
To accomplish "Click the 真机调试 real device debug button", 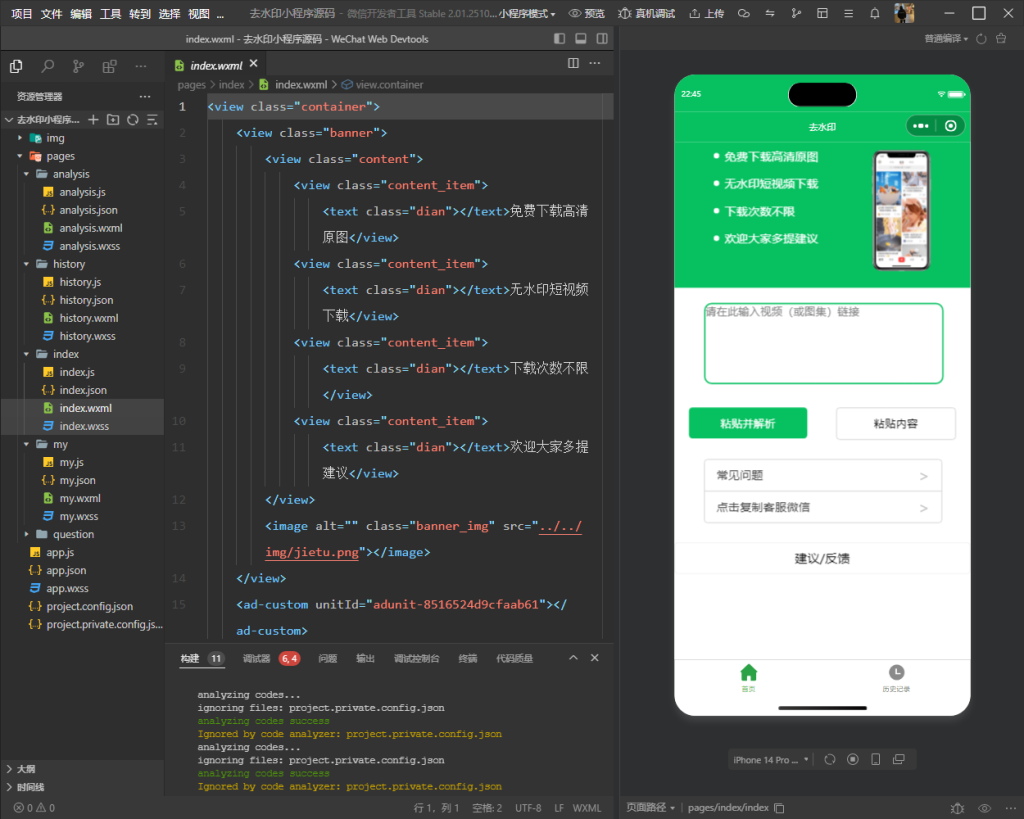I will 647,13.
